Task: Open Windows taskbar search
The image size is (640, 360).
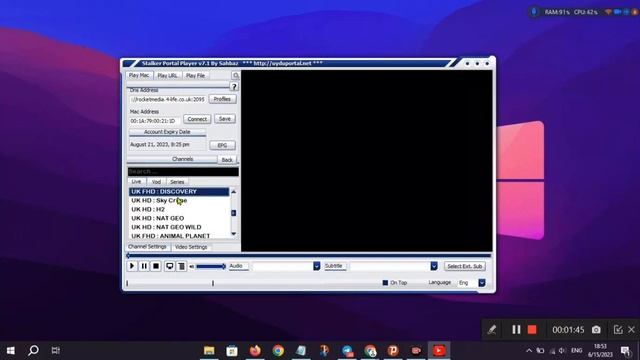Action: coord(33,350)
